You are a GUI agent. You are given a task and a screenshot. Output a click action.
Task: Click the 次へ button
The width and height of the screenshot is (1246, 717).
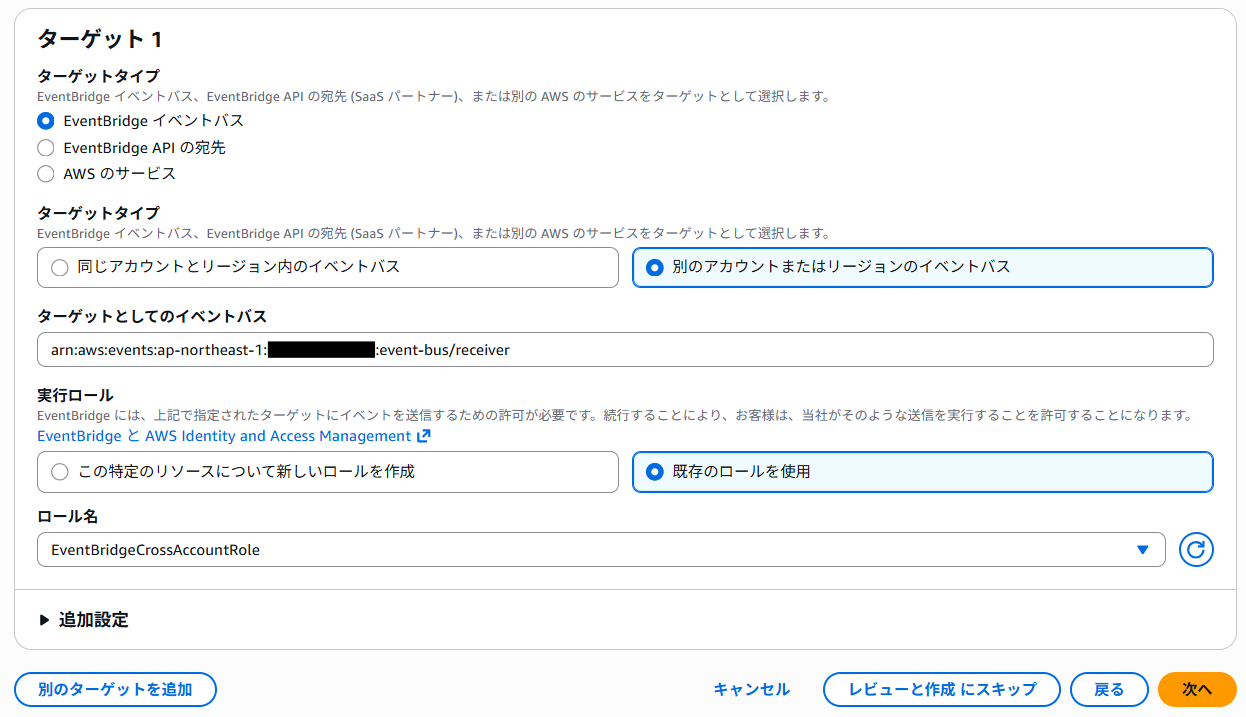[1197, 689]
